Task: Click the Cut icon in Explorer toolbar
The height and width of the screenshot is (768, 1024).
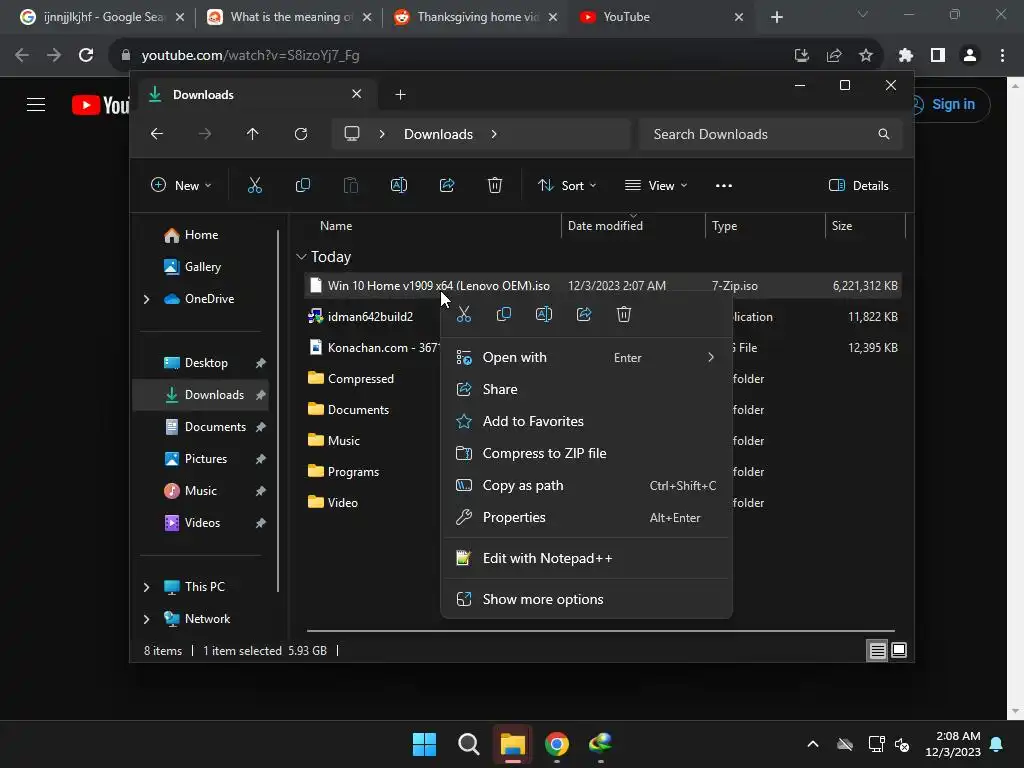Action: pyautogui.click(x=255, y=186)
